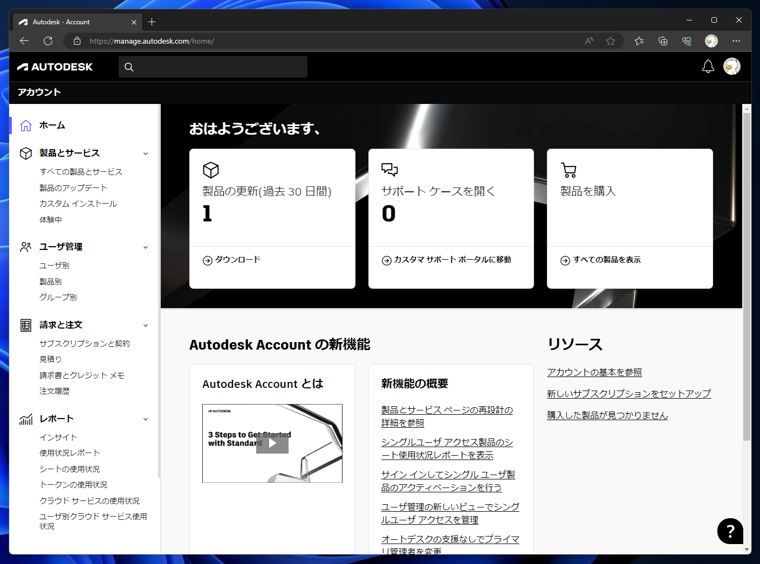760x564 pixels.
Task: Click the Autodesk search input field
Action: coord(213,67)
